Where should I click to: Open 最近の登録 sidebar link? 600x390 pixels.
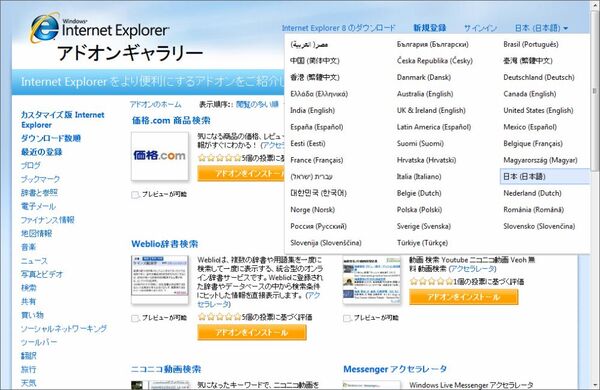41,152
